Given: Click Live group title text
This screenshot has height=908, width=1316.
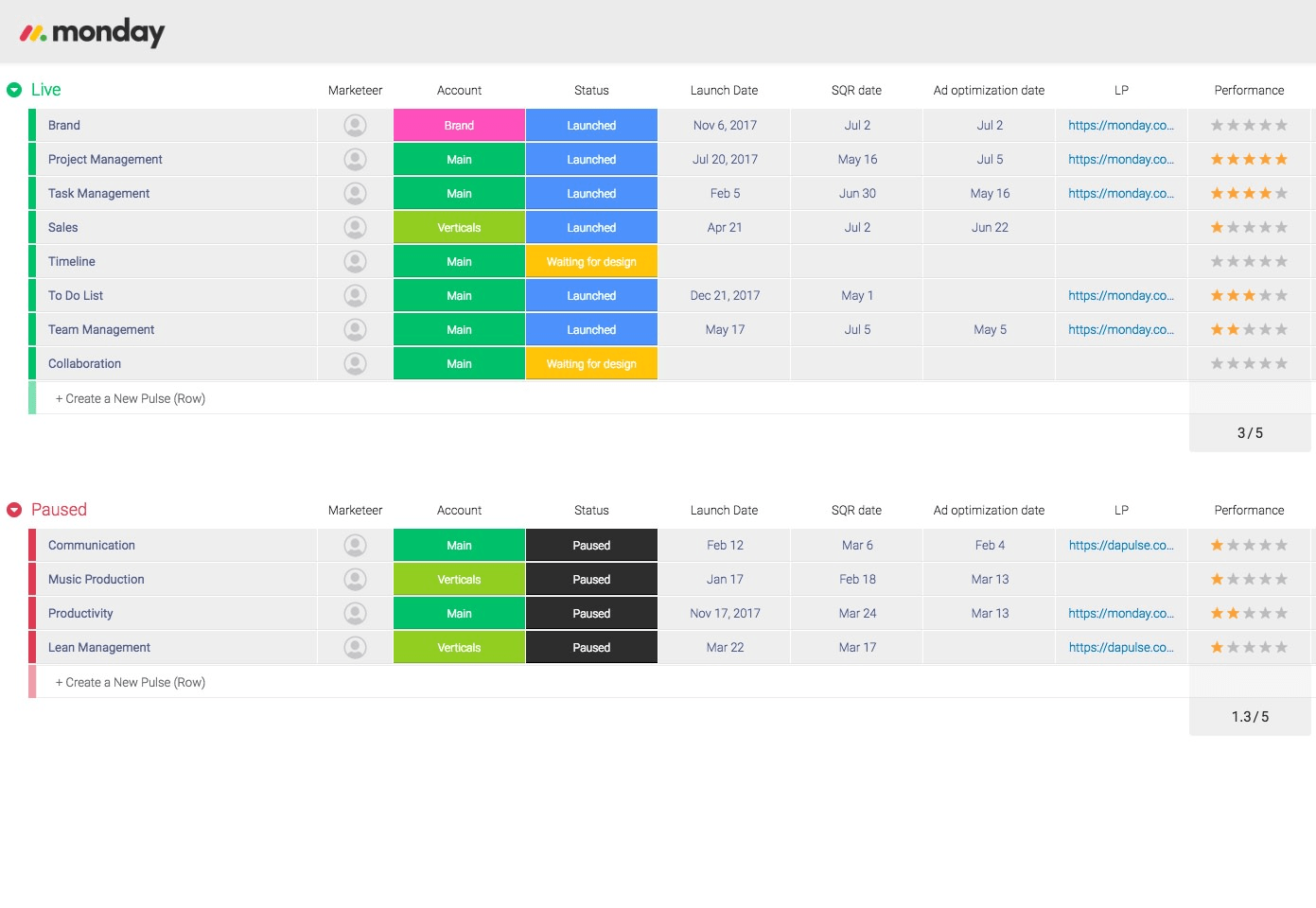Looking at the screenshot, I should tap(45, 90).
